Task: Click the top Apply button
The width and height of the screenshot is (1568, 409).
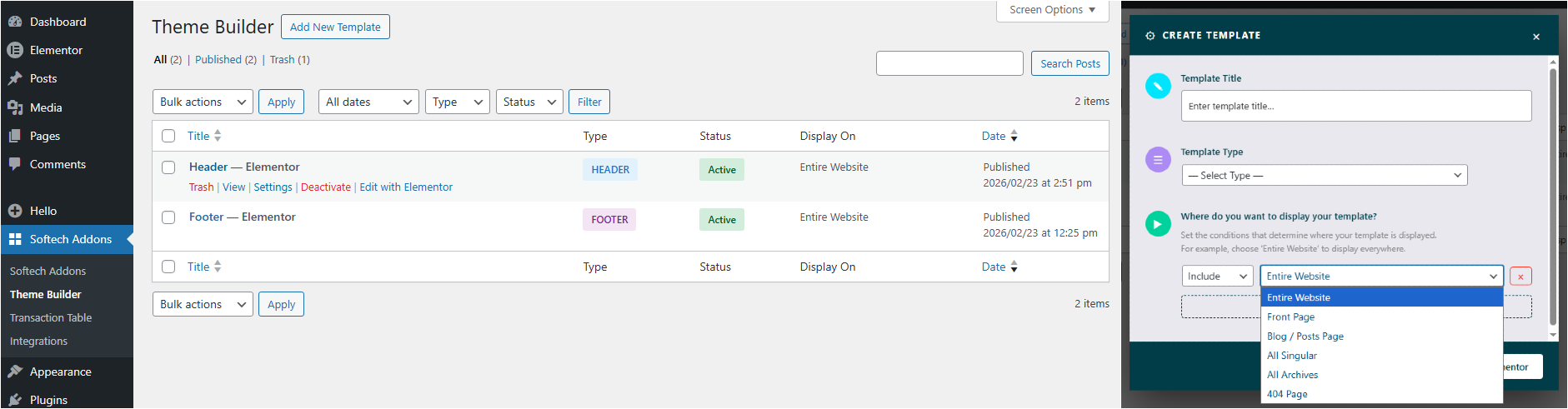Action: click(x=281, y=102)
